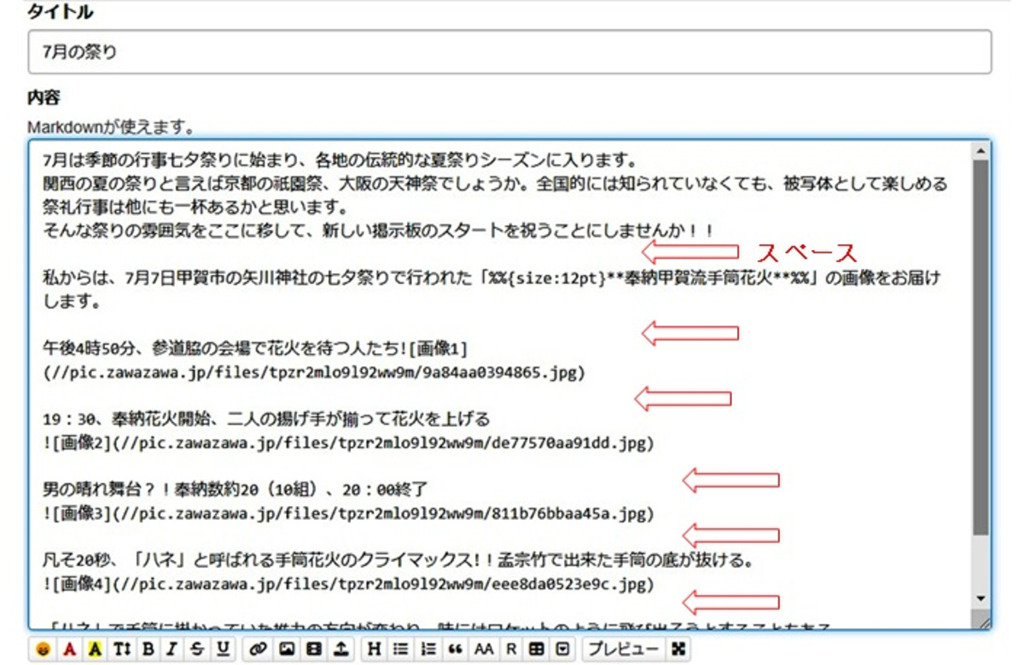Insert a hyperlink with the link icon
The height and width of the screenshot is (665, 1024).
(x=258, y=649)
